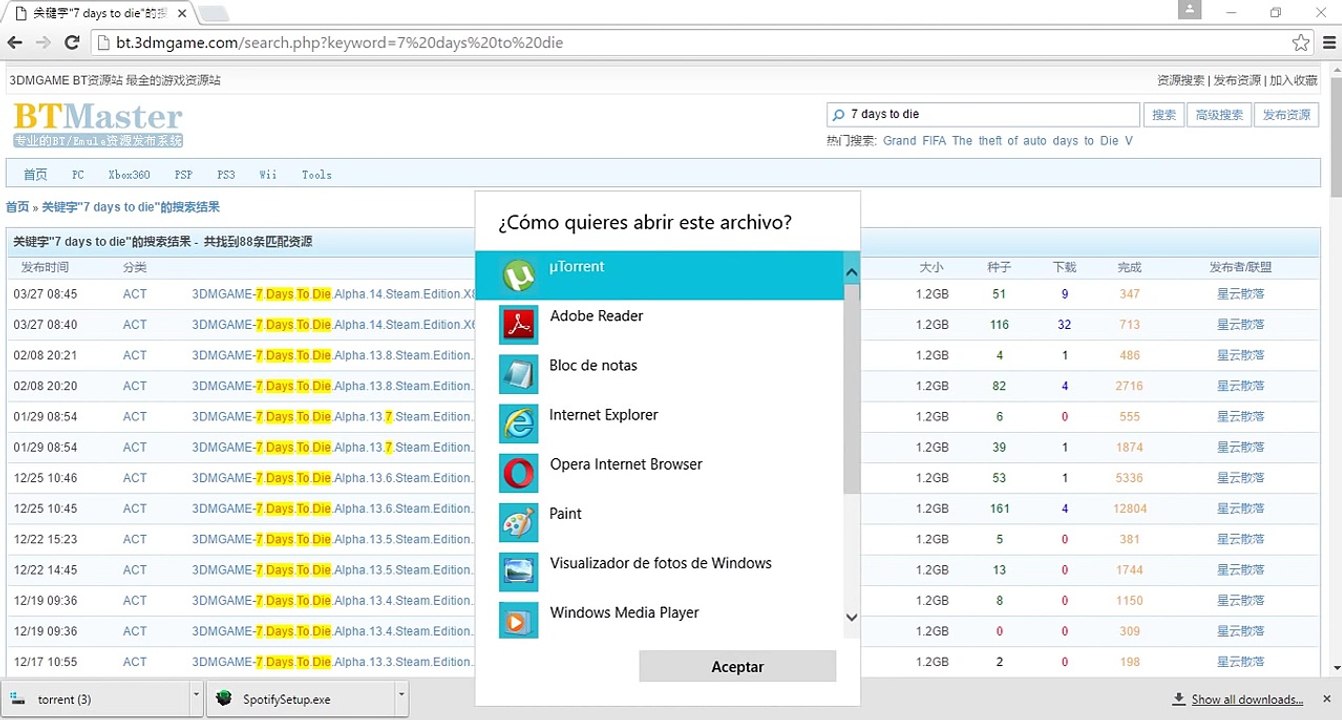Choose the Windows Media Player icon

click(518, 621)
